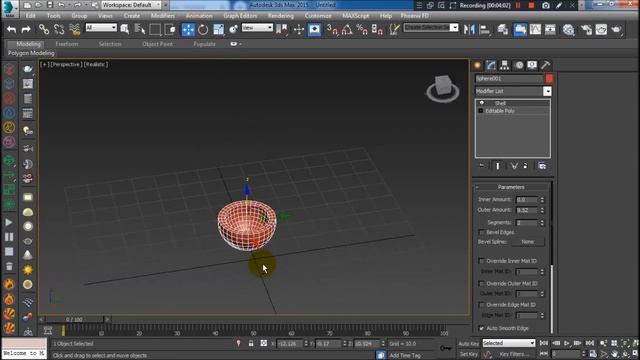
Task: Toggle Window/Crossing selection mode
Action: pyautogui.click(x=170, y=29)
